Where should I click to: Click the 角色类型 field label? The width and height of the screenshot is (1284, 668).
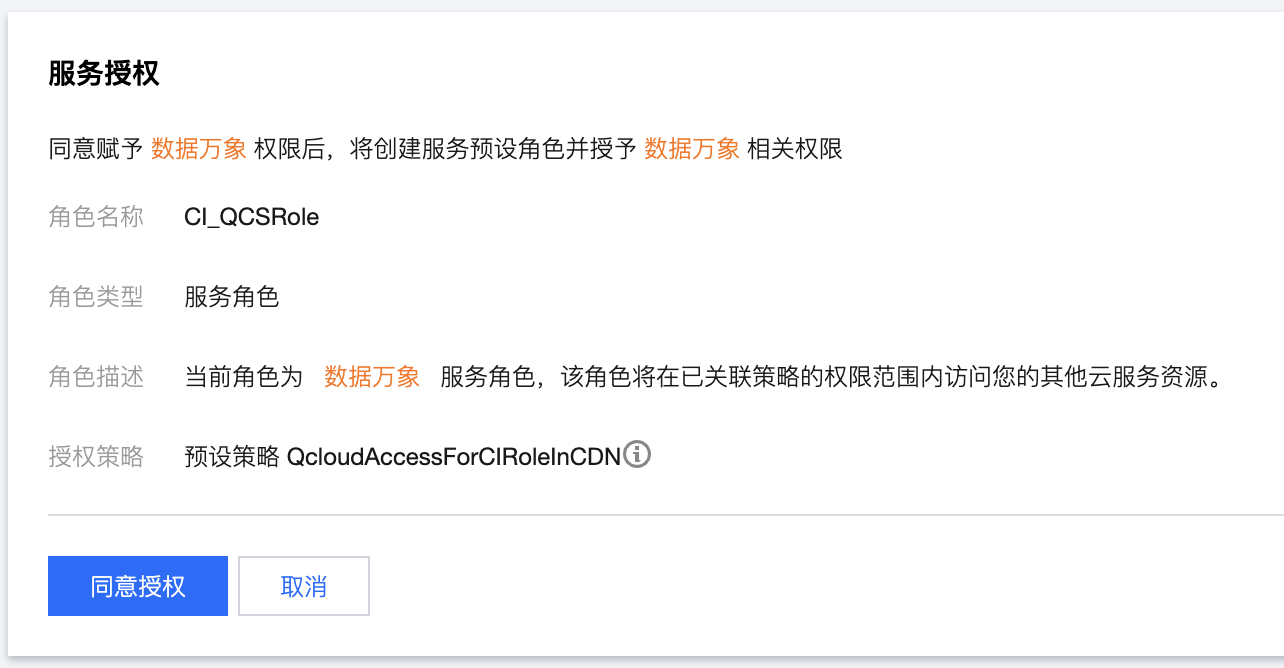click(x=96, y=297)
